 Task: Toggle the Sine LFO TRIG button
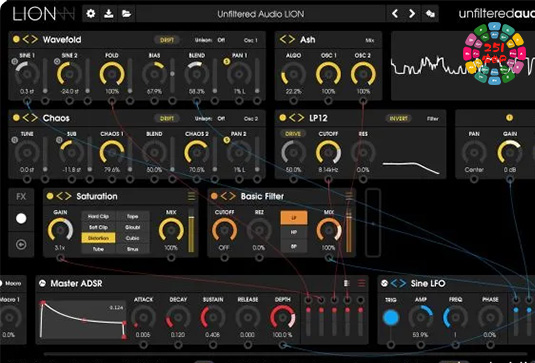391,318
